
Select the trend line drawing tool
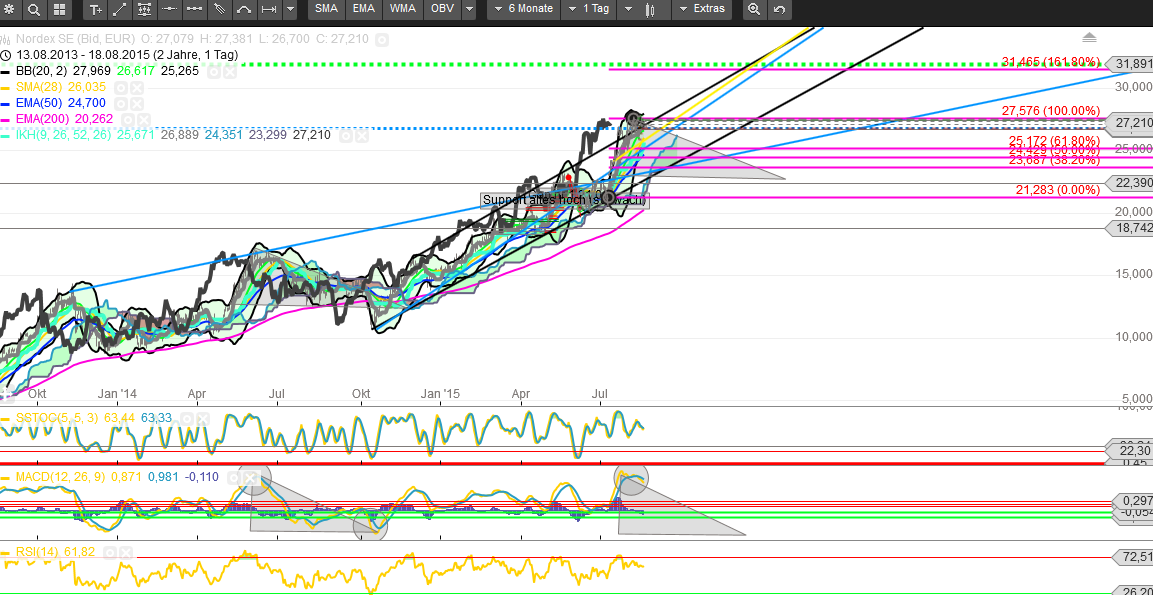[x=121, y=10]
